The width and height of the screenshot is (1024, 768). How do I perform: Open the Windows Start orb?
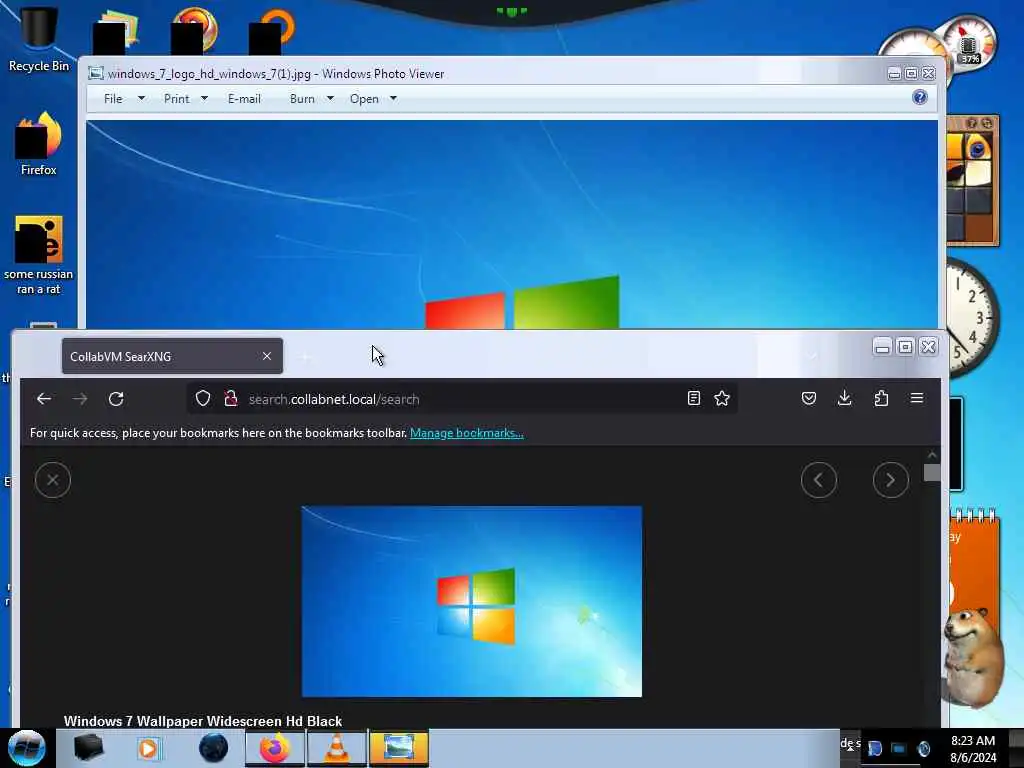pyautogui.click(x=26, y=748)
